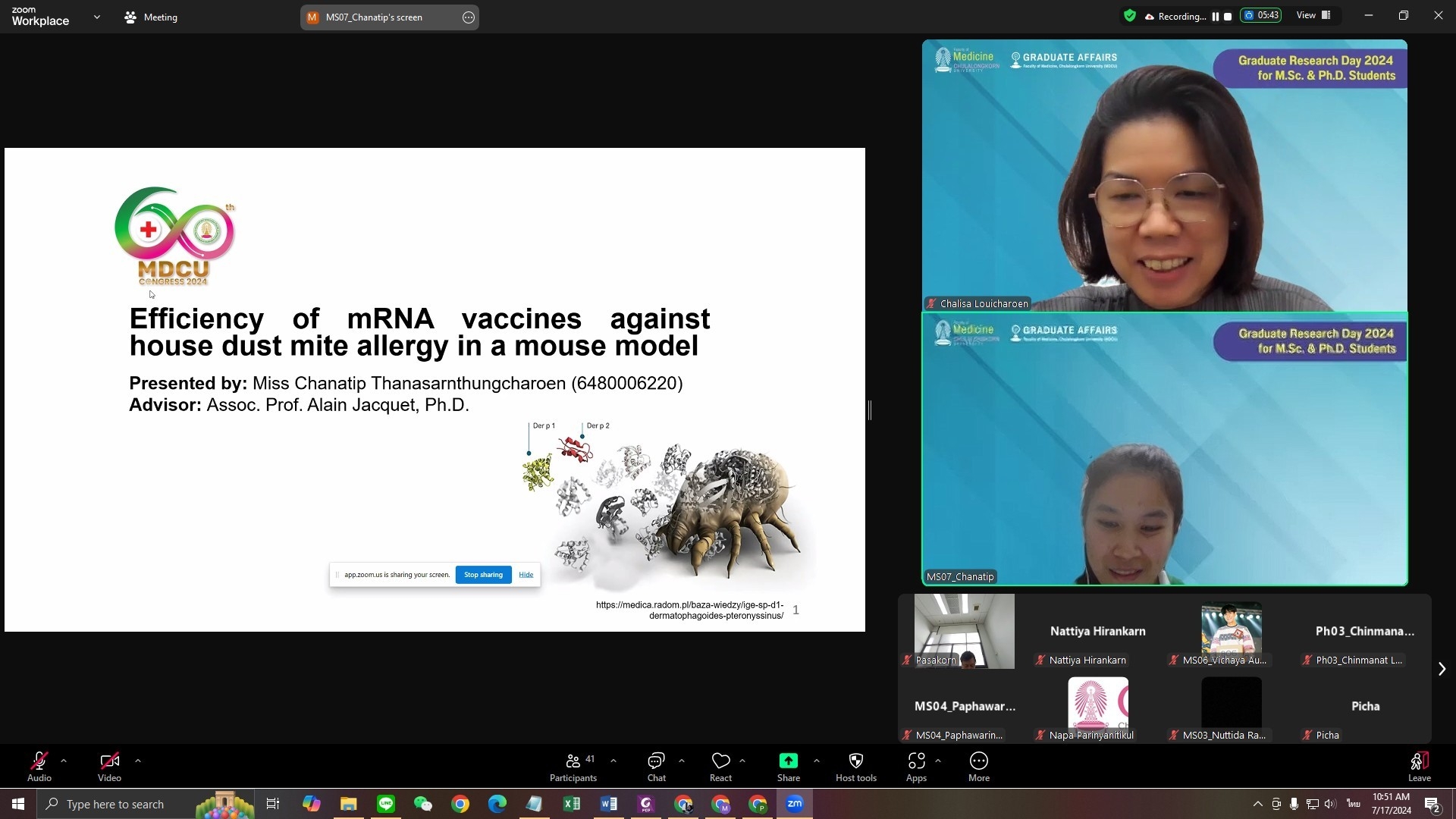Click the More options icon
1456x819 pixels.
(978, 761)
